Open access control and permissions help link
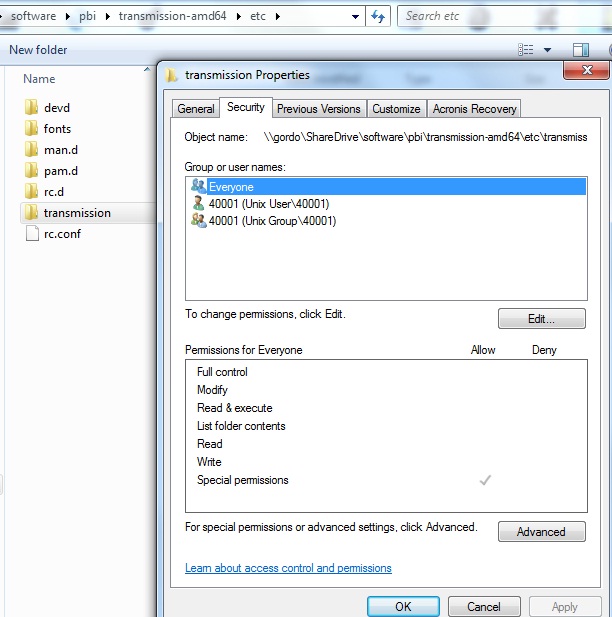Viewport: 612px width, 617px height. (288, 568)
